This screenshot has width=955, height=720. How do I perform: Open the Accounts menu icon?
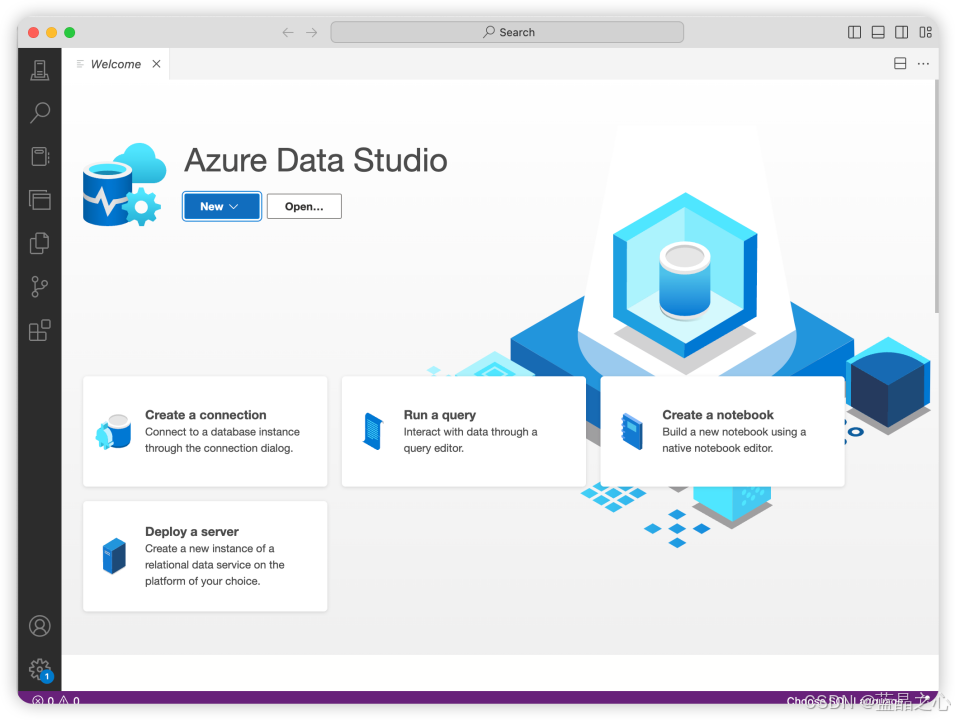(x=40, y=626)
